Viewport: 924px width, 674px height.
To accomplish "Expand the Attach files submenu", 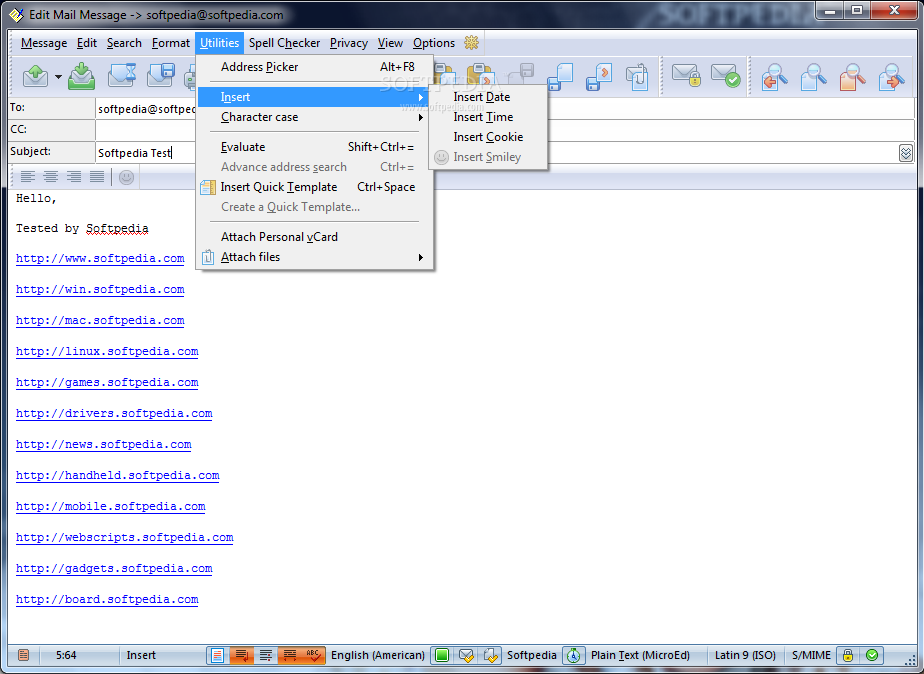I will tap(316, 257).
